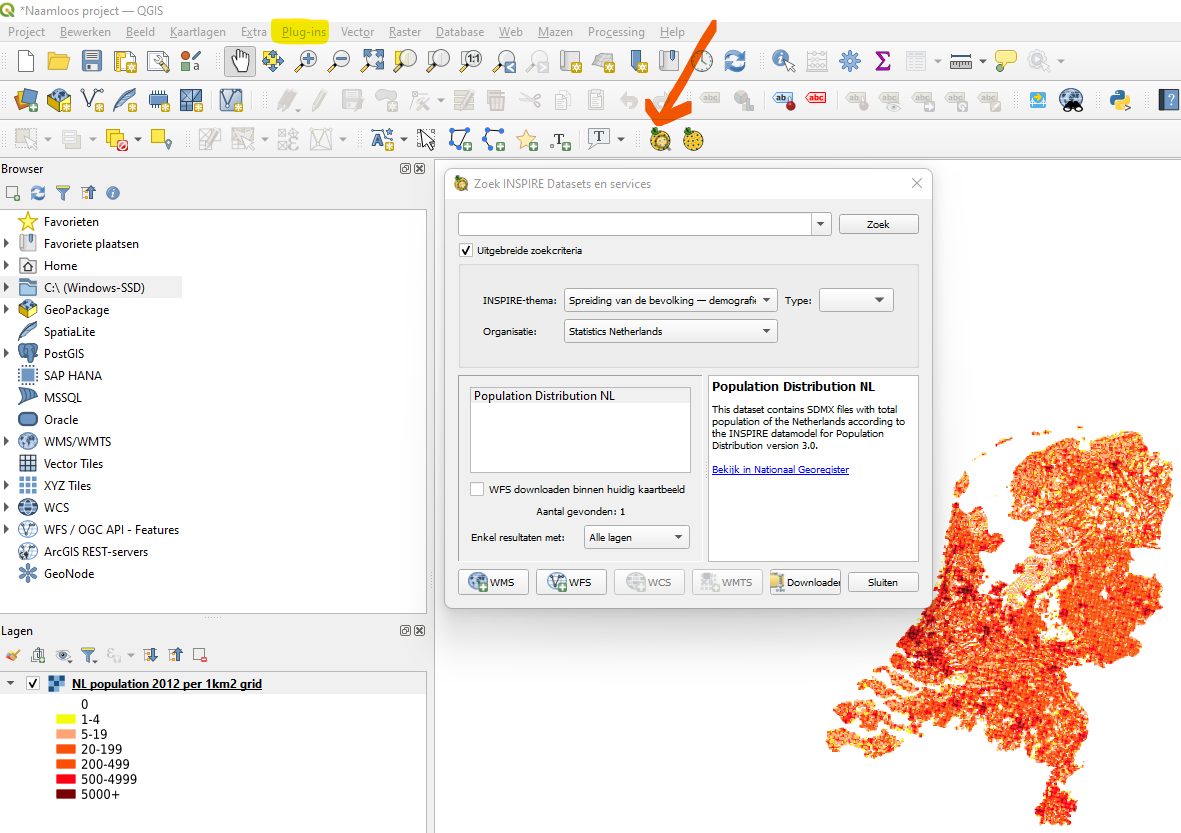The image size is (1181, 833).
Task: Enable WFS downloaden binnen huidig kaartbeeld
Action: pyautogui.click(x=477, y=490)
